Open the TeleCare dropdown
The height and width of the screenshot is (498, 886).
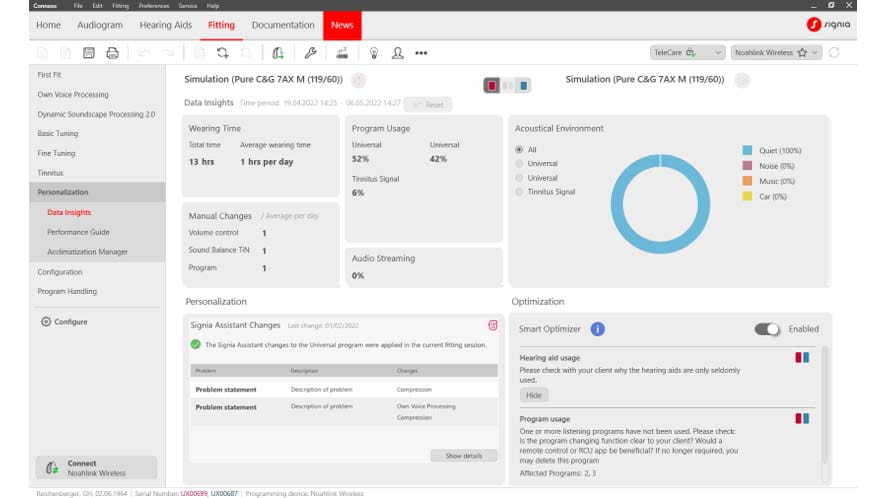[688, 53]
